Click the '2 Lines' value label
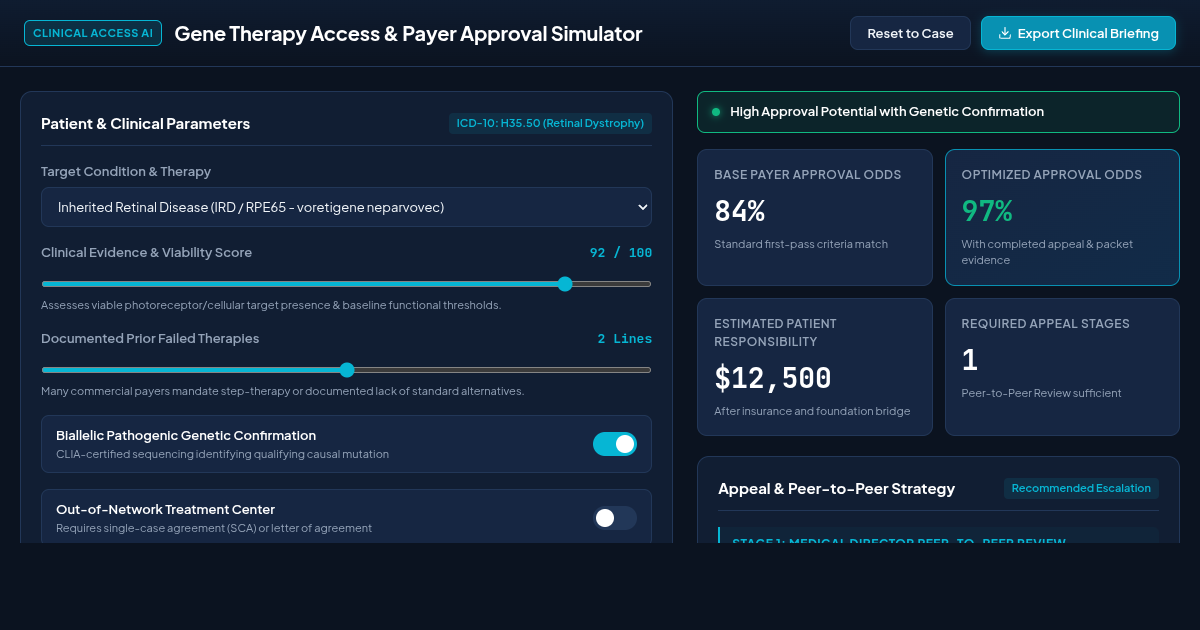1200x630 pixels. point(625,339)
